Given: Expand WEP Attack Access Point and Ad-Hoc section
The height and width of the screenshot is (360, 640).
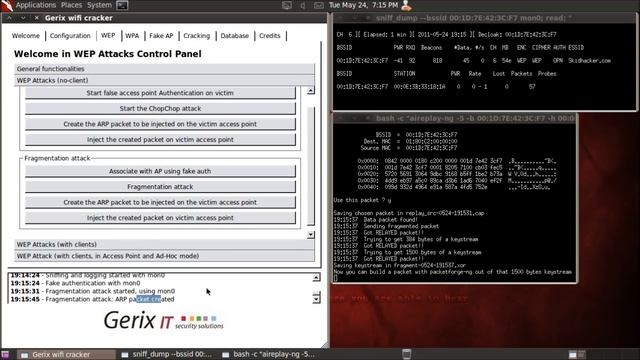Looking at the screenshot, I should 164,256.
